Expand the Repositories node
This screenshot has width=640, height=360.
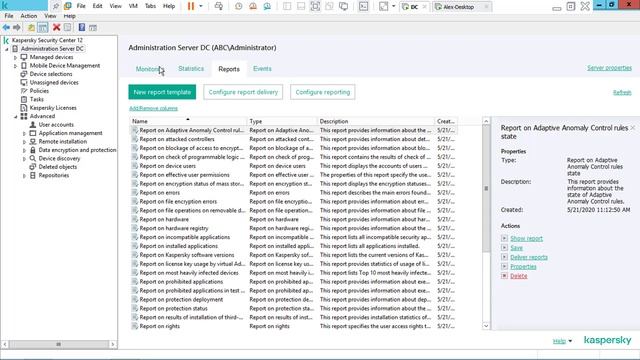coord(24,176)
